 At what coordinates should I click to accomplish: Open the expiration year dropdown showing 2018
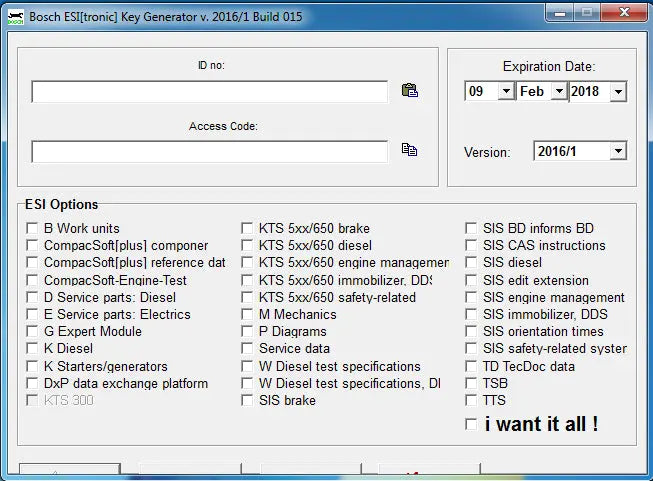click(x=618, y=92)
